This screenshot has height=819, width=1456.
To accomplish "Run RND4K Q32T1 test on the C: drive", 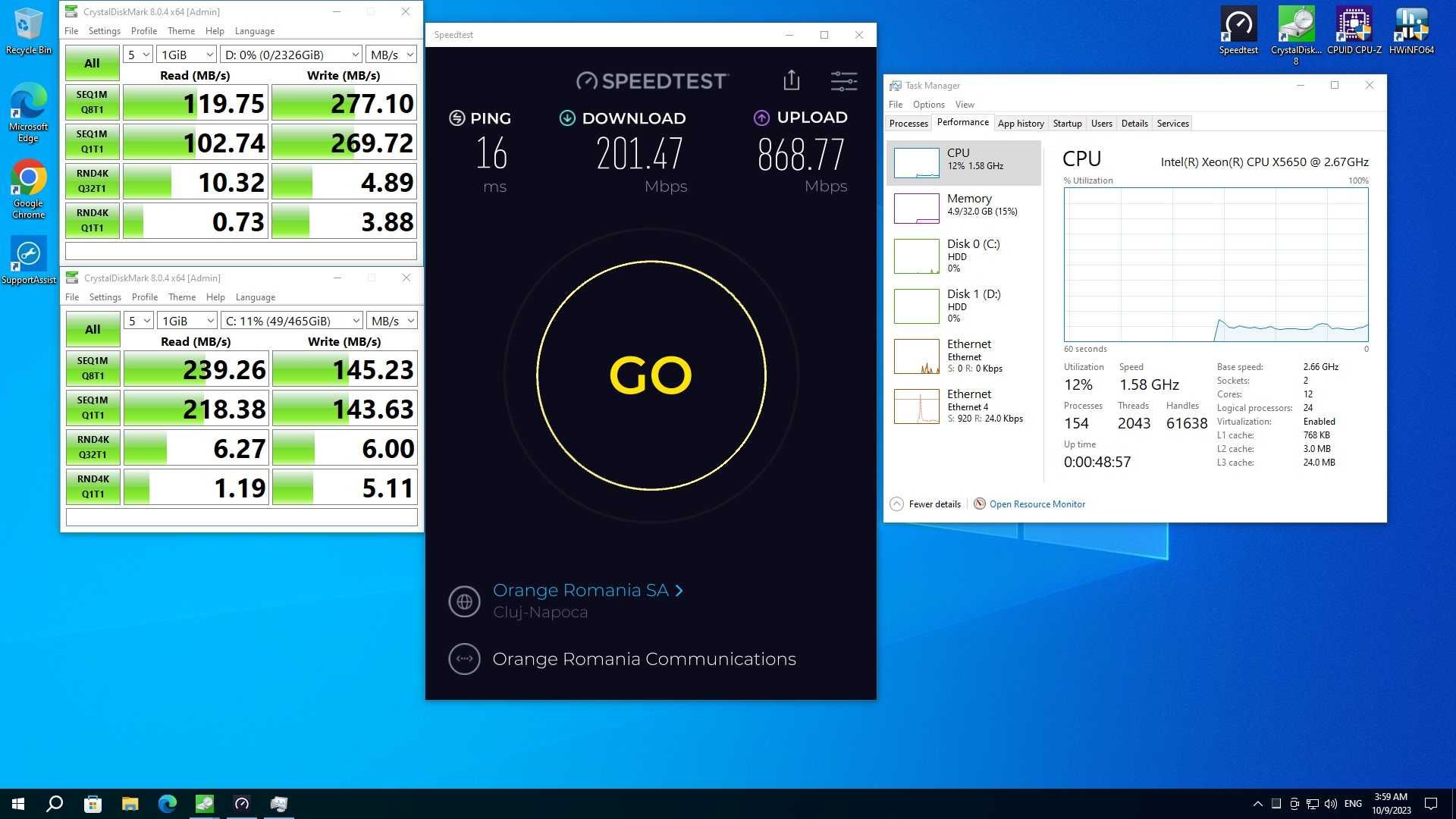I will [93, 447].
